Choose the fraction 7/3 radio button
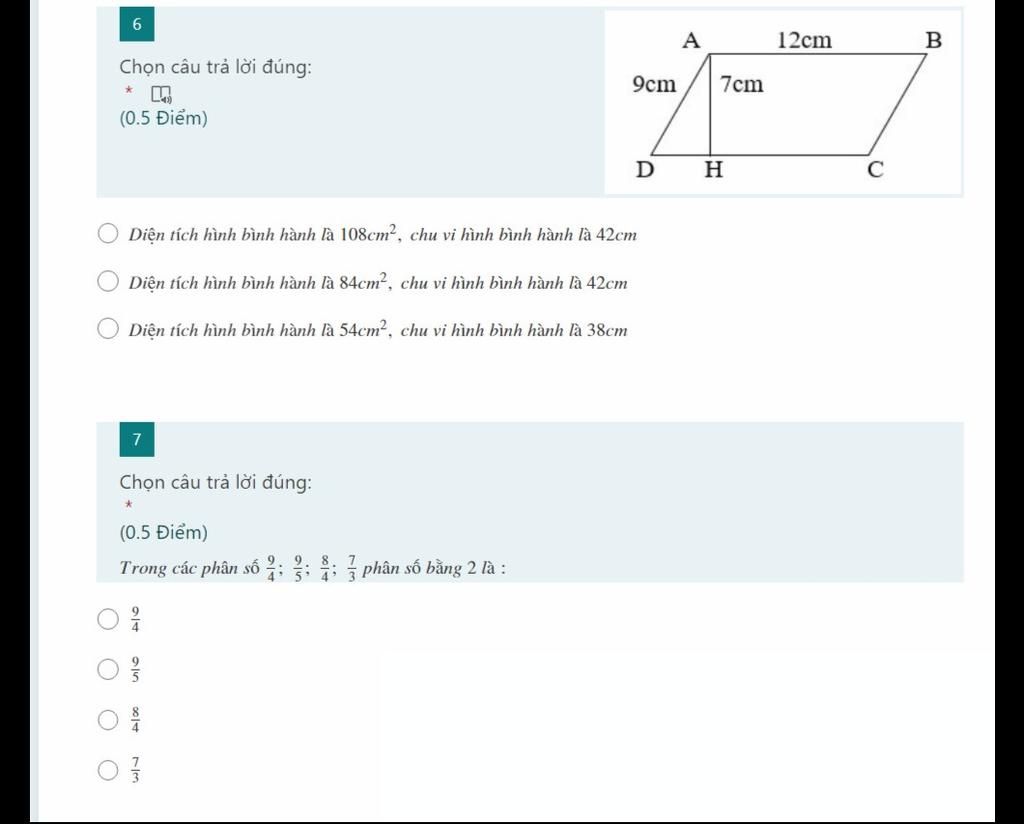Viewport: 1024px width, 824px height. (108, 770)
